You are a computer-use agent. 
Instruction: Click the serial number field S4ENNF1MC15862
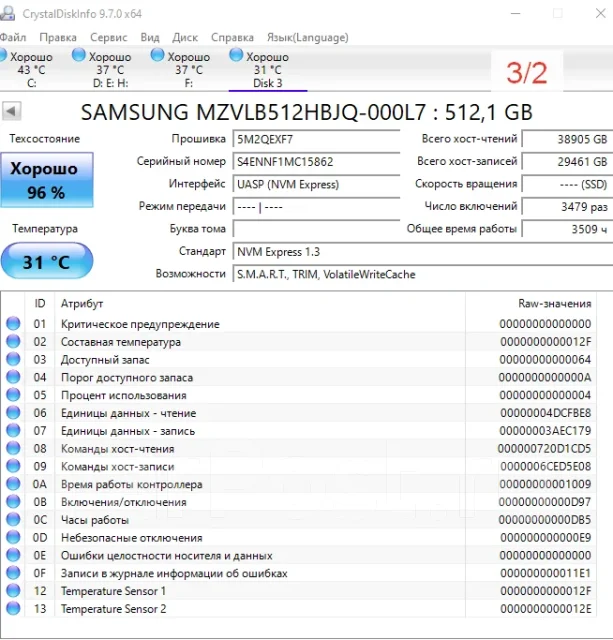pyautogui.click(x=316, y=162)
